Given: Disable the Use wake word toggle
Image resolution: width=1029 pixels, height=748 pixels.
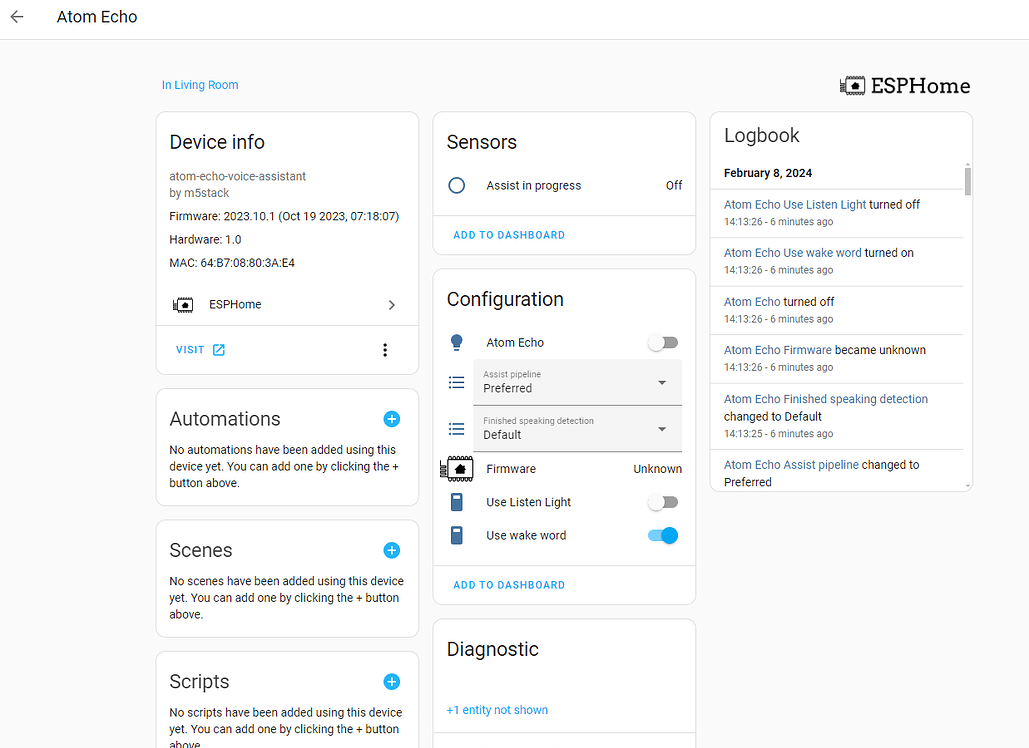Looking at the screenshot, I should 662,535.
